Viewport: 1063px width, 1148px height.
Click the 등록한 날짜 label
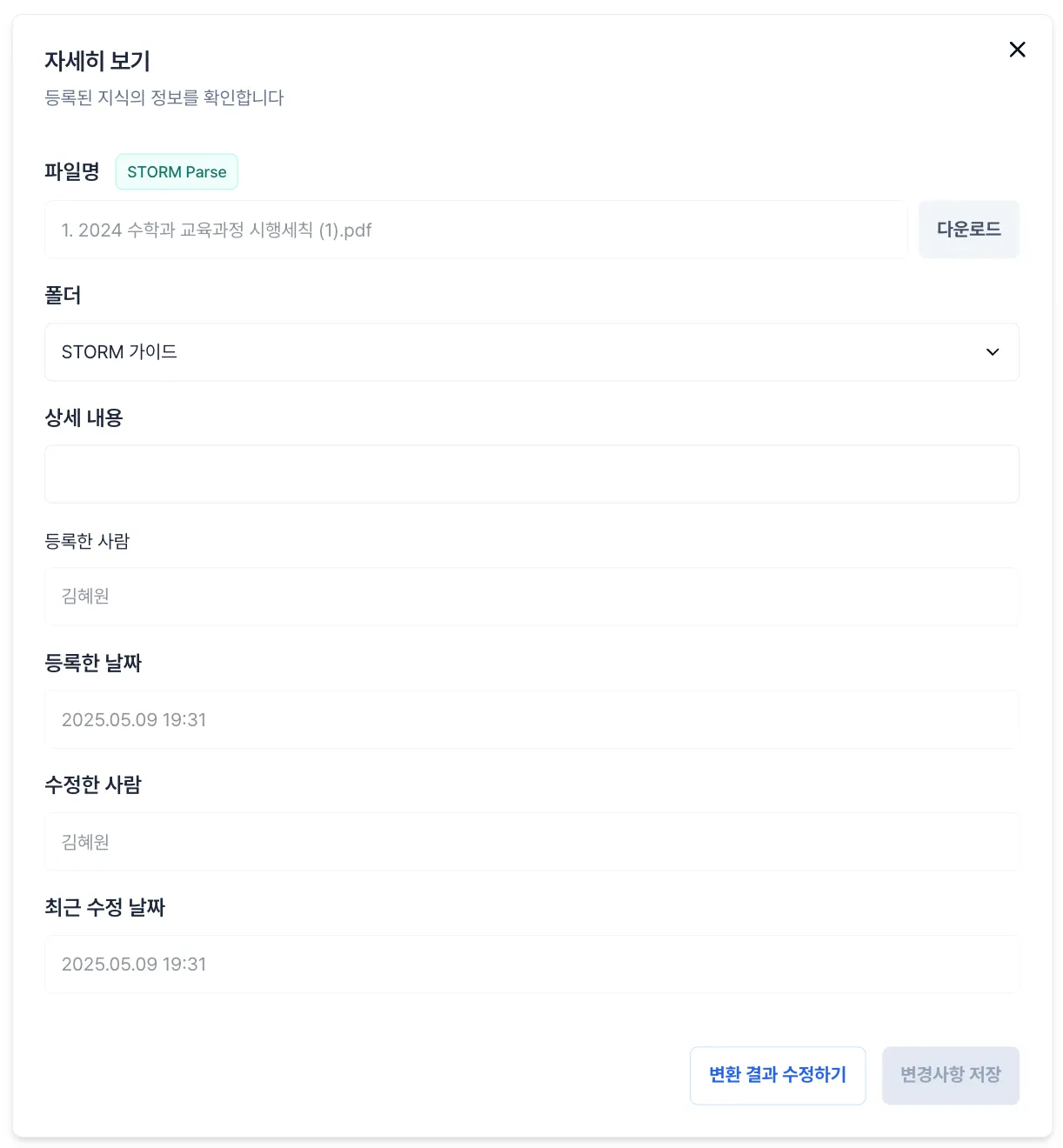93,663
